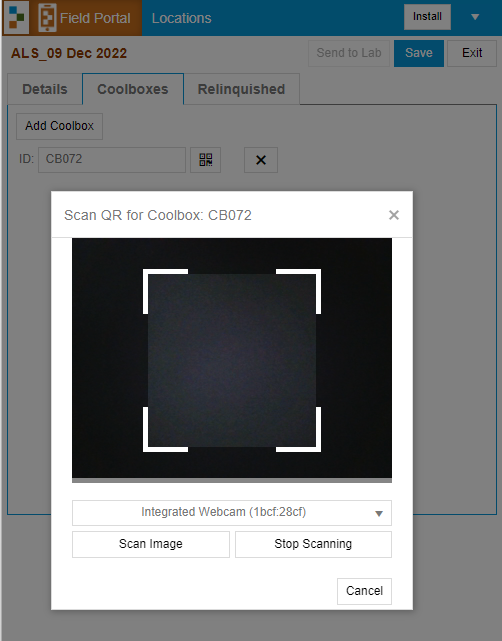Viewport: 502px width, 641px height.
Task: Open the Integrated Webcam camera selector
Action: pyautogui.click(x=232, y=513)
